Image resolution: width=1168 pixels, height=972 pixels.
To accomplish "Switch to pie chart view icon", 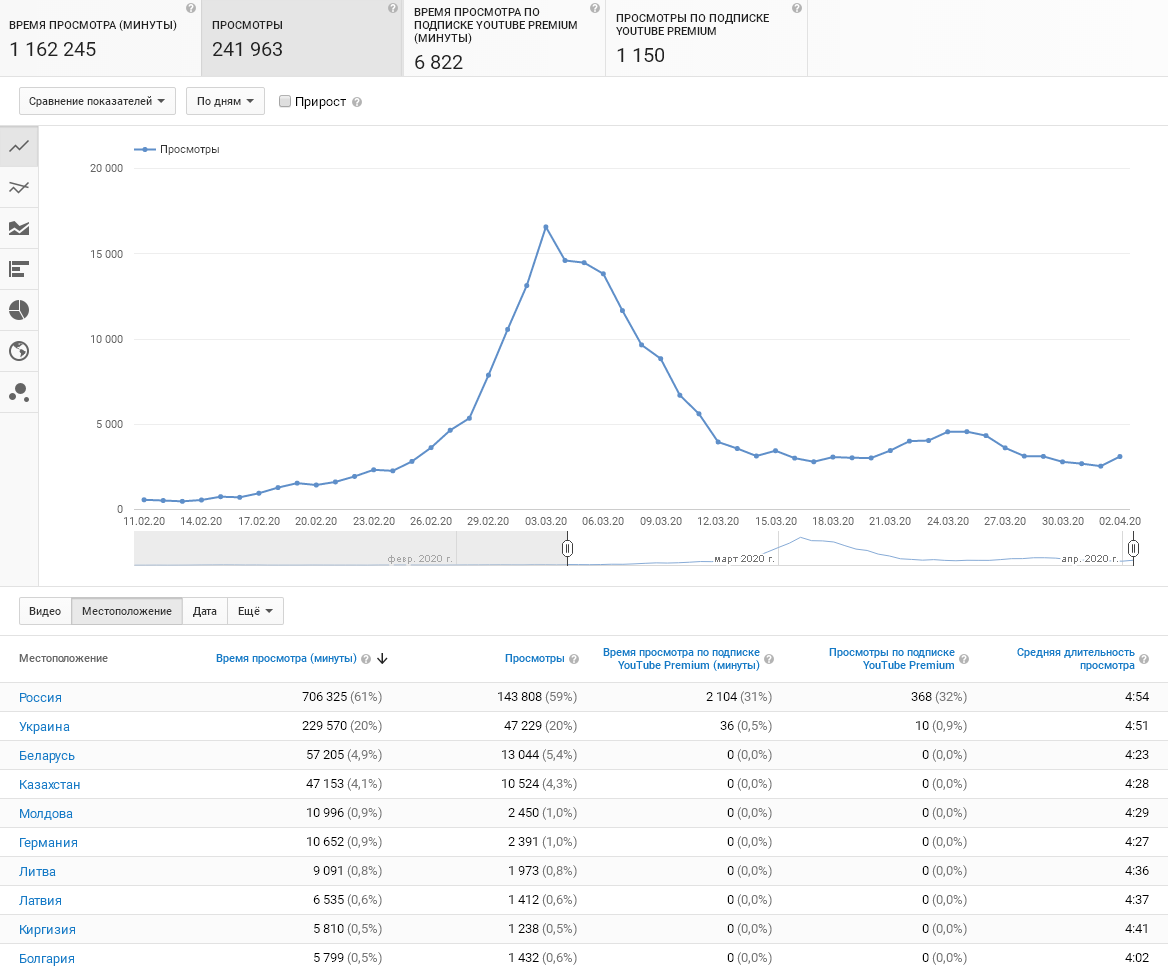I will 19,310.
